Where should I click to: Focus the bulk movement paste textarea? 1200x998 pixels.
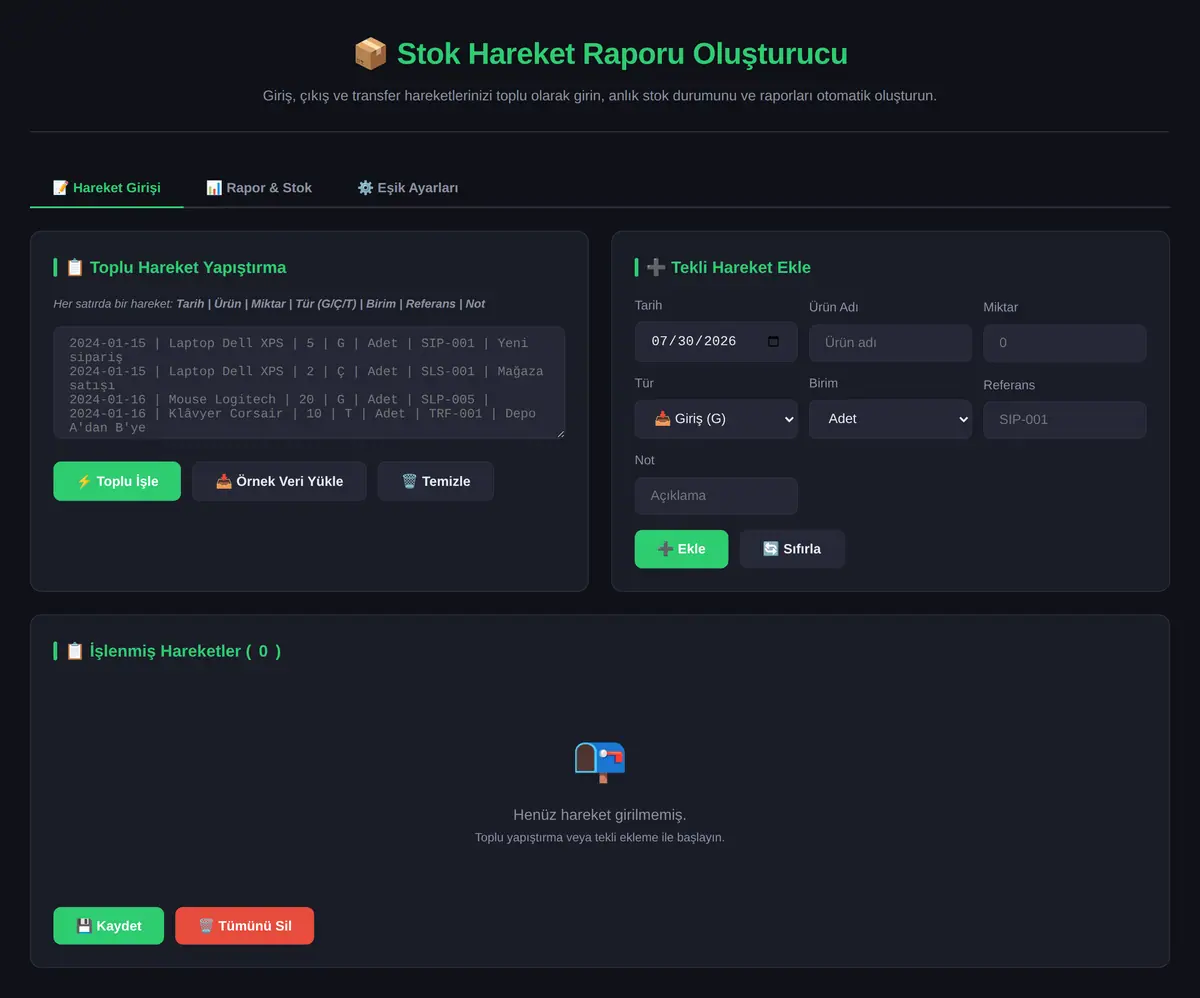tap(309, 382)
